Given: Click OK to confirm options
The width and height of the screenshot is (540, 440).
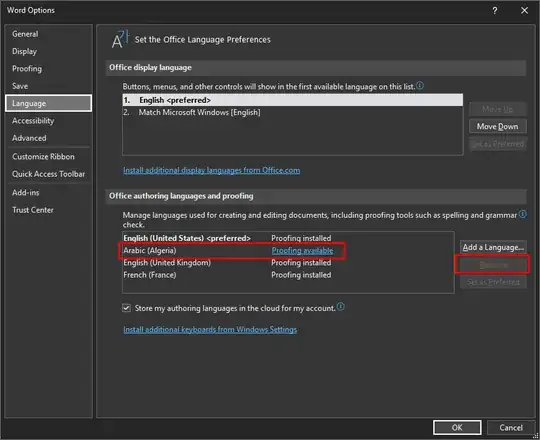Looking at the screenshot, I should (x=457, y=427).
